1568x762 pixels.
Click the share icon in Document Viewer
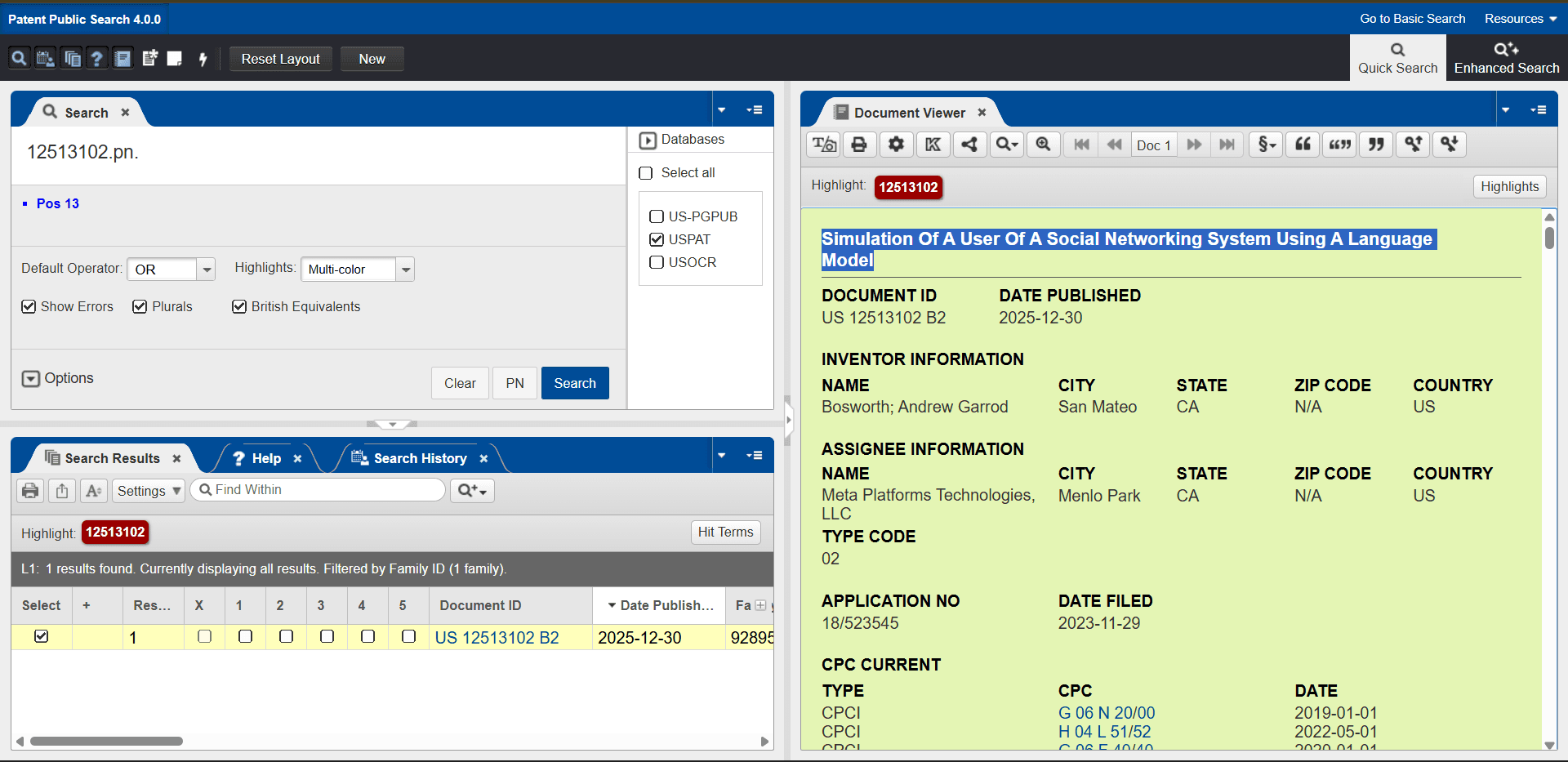pos(969,145)
